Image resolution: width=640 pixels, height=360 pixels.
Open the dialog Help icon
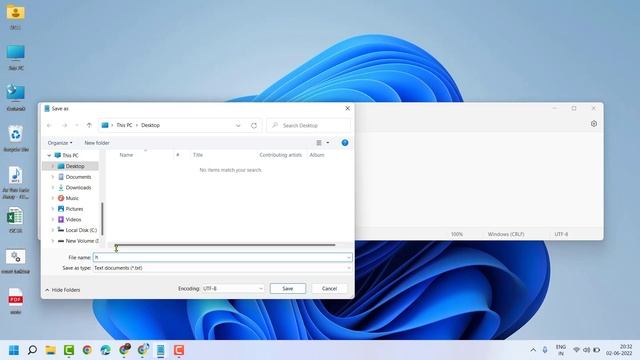tap(345, 143)
